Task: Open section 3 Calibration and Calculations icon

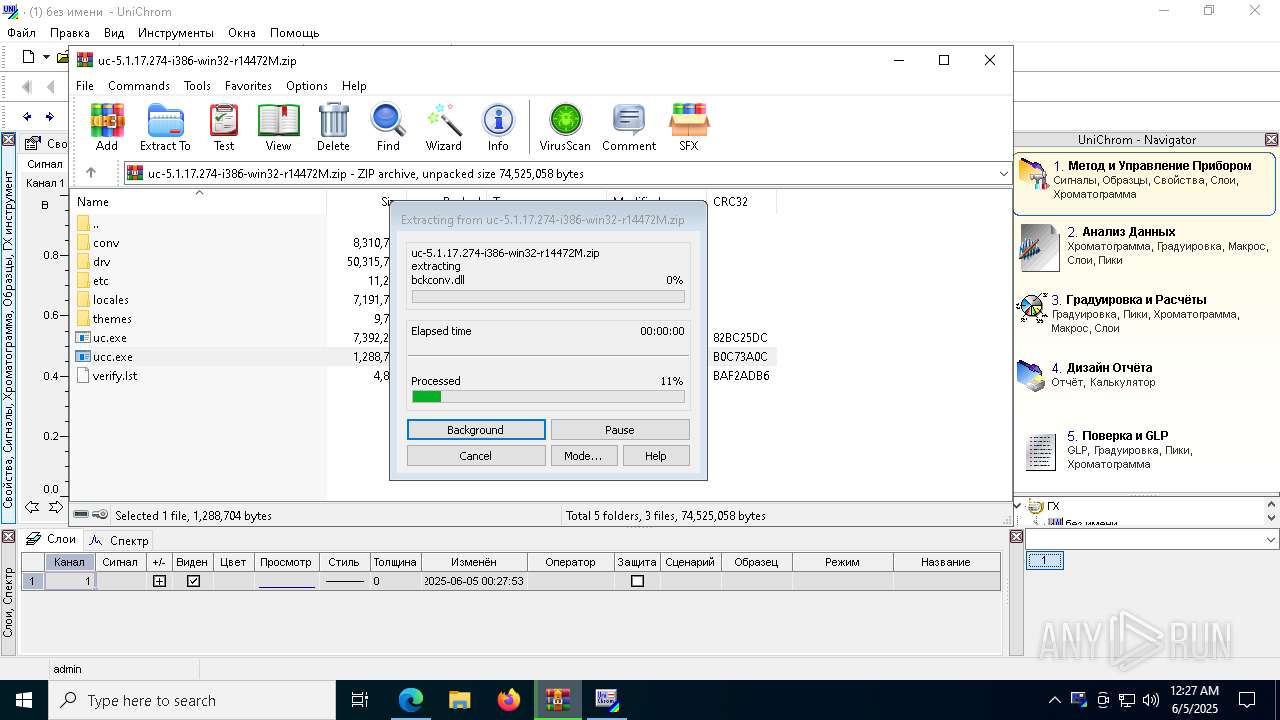Action: [1032, 308]
